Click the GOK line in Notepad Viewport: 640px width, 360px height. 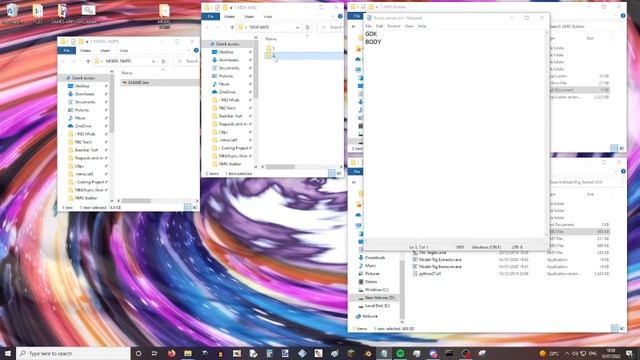[371, 34]
